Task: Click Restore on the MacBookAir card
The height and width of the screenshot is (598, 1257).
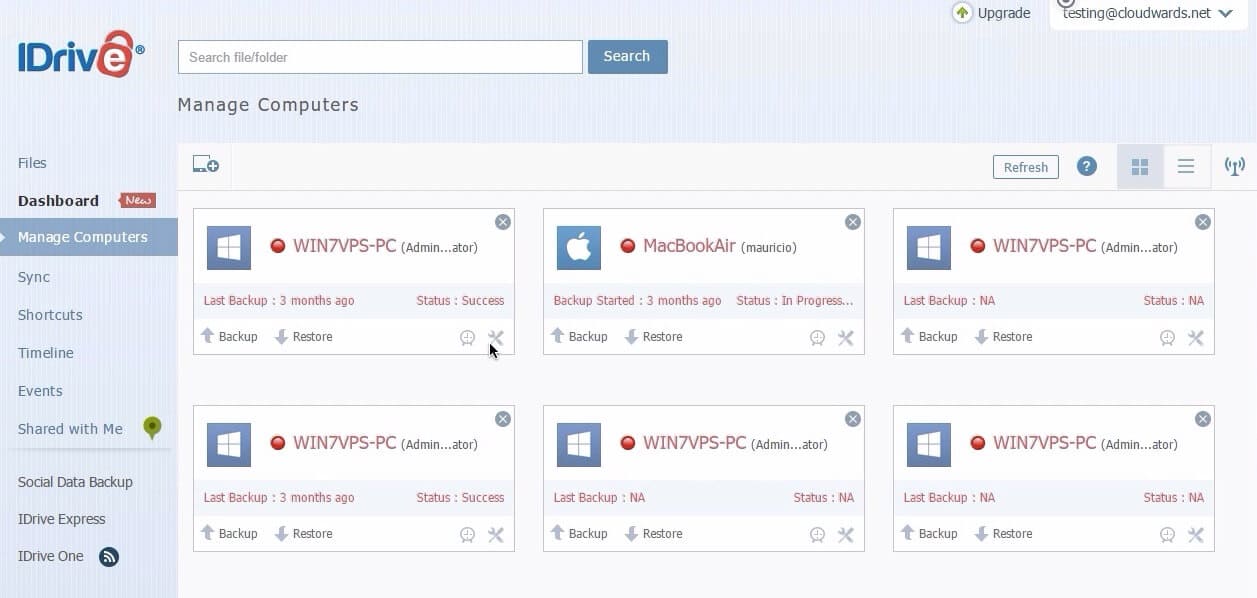Action: [x=653, y=337]
